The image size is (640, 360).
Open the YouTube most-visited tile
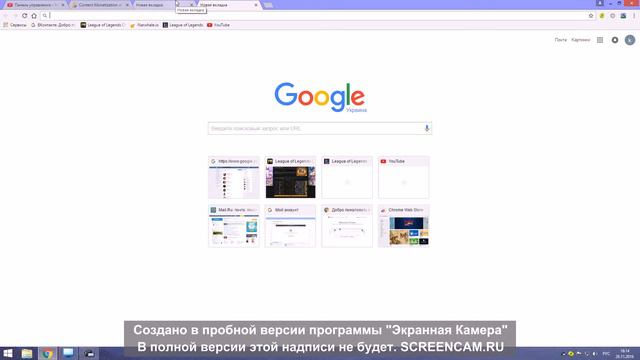pyautogui.click(x=404, y=178)
